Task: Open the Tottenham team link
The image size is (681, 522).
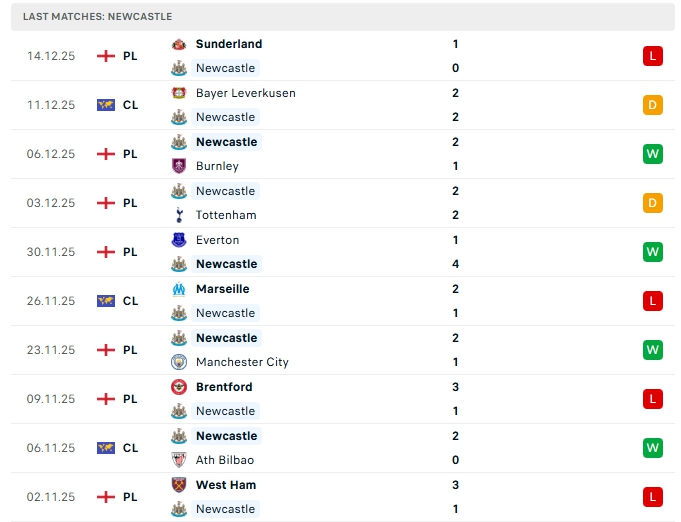Action: pyautogui.click(x=226, y=215)
